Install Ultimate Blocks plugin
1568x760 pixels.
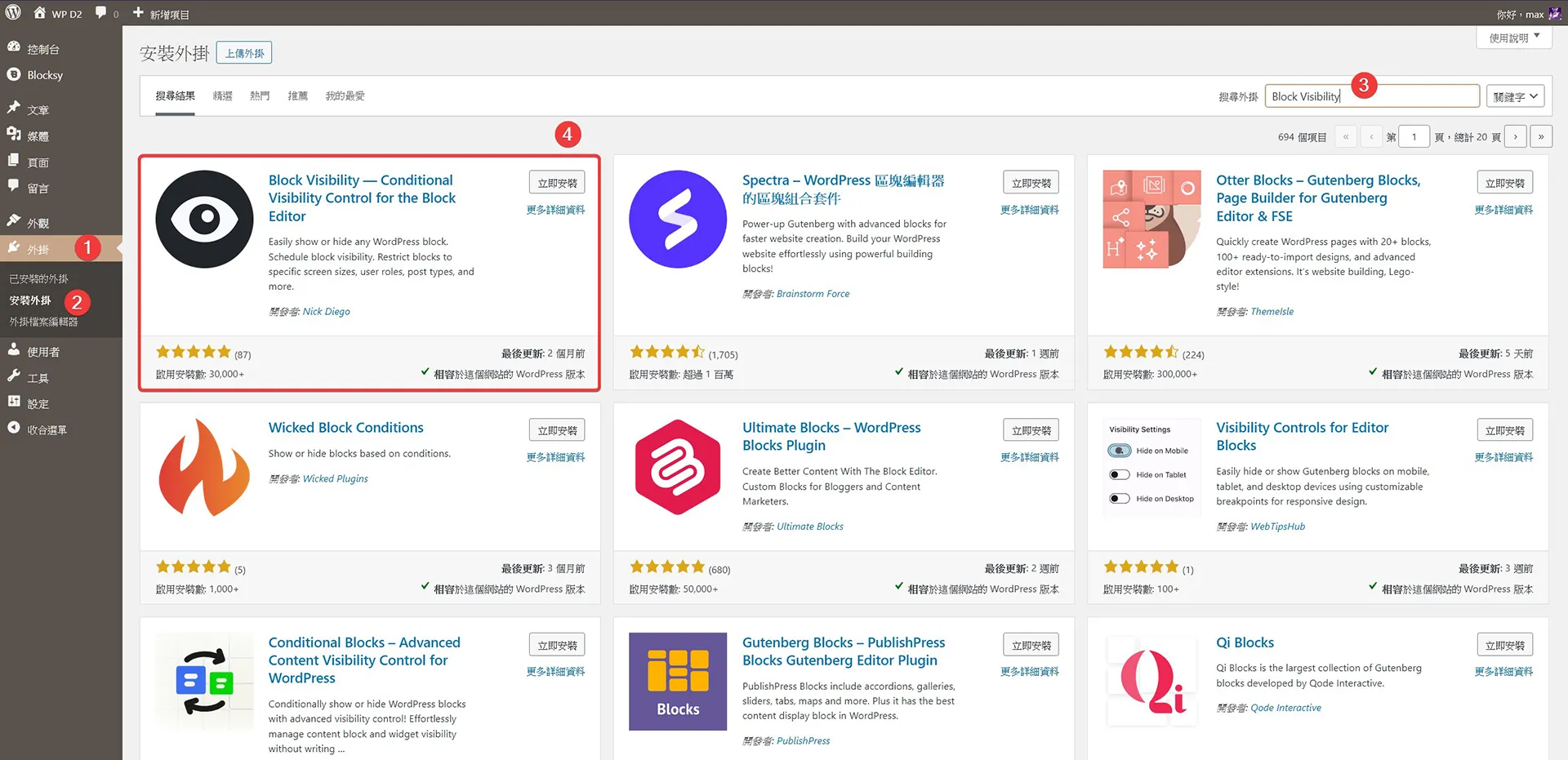tap(1031, 430)
